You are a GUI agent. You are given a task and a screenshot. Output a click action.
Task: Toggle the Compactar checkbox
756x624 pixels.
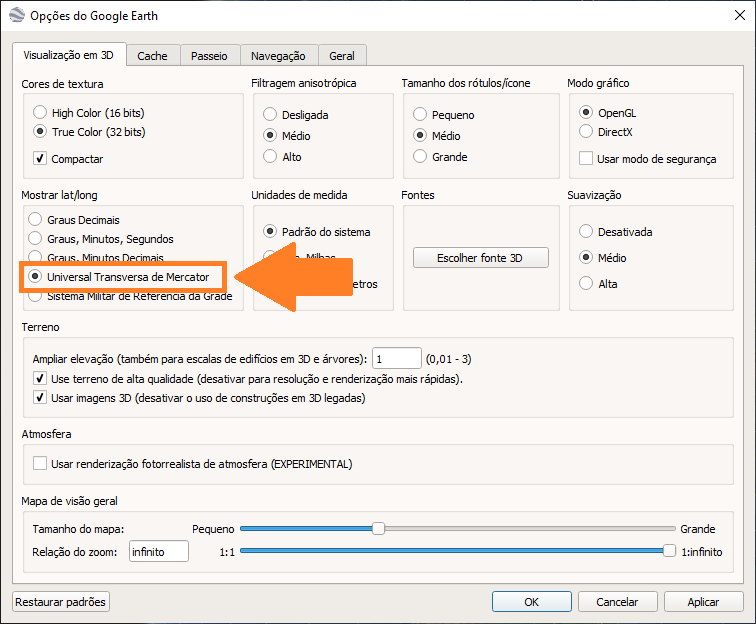40,158
